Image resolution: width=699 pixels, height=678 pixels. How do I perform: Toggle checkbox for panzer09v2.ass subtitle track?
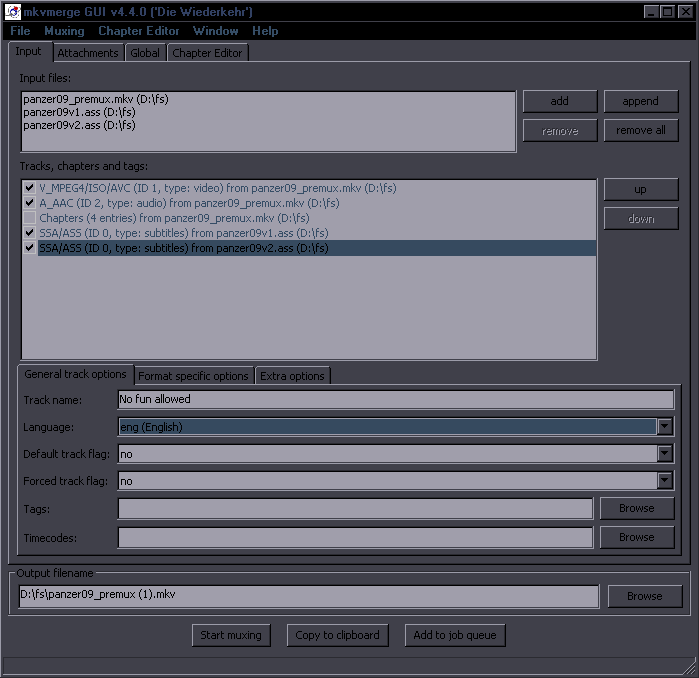[x=29, y=248]
